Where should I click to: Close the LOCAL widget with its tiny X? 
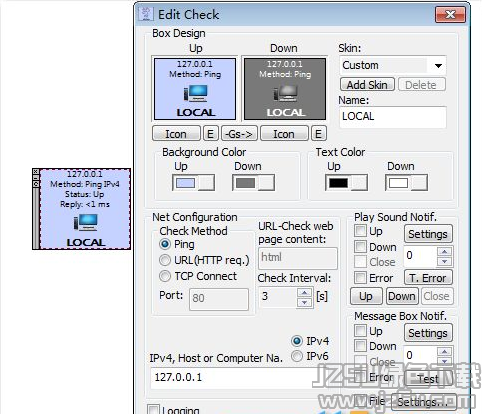pos(36,172)
